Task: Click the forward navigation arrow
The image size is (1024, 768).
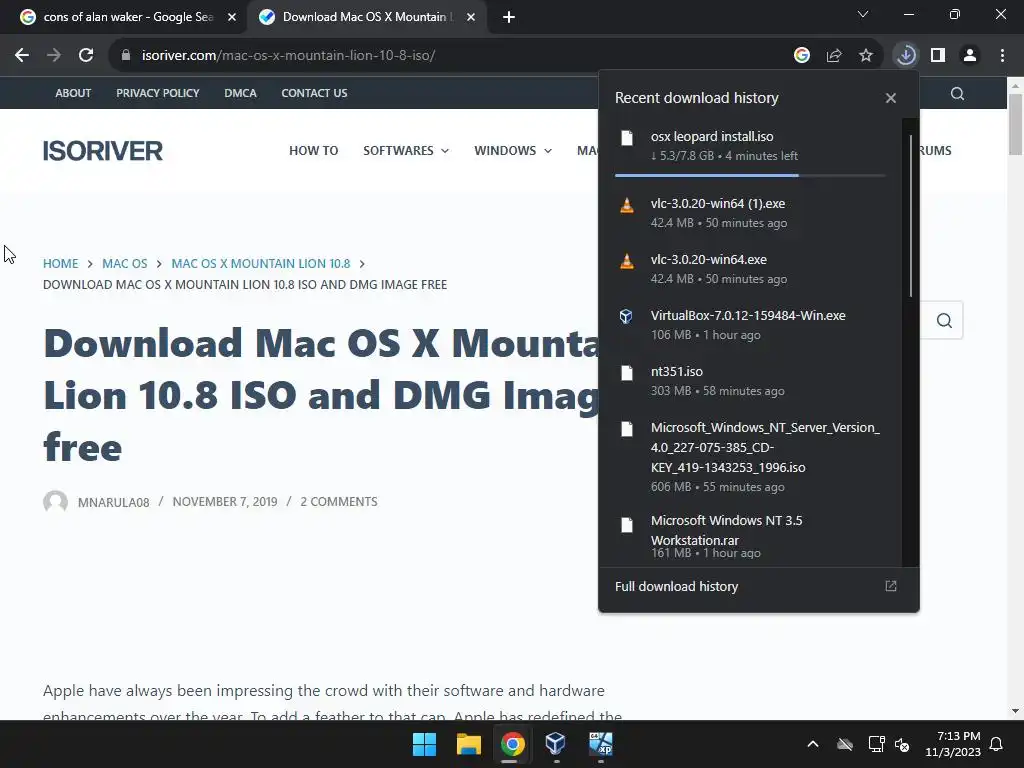Action: [54, 56]
